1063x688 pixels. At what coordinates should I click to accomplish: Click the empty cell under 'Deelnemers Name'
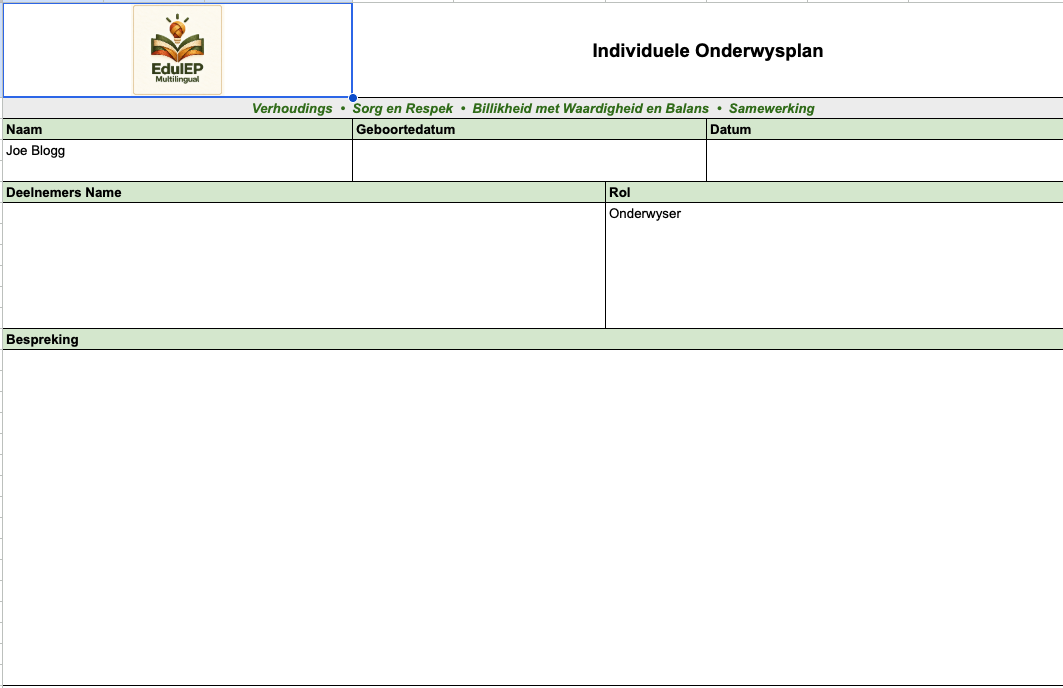click(x=304, y=266)
